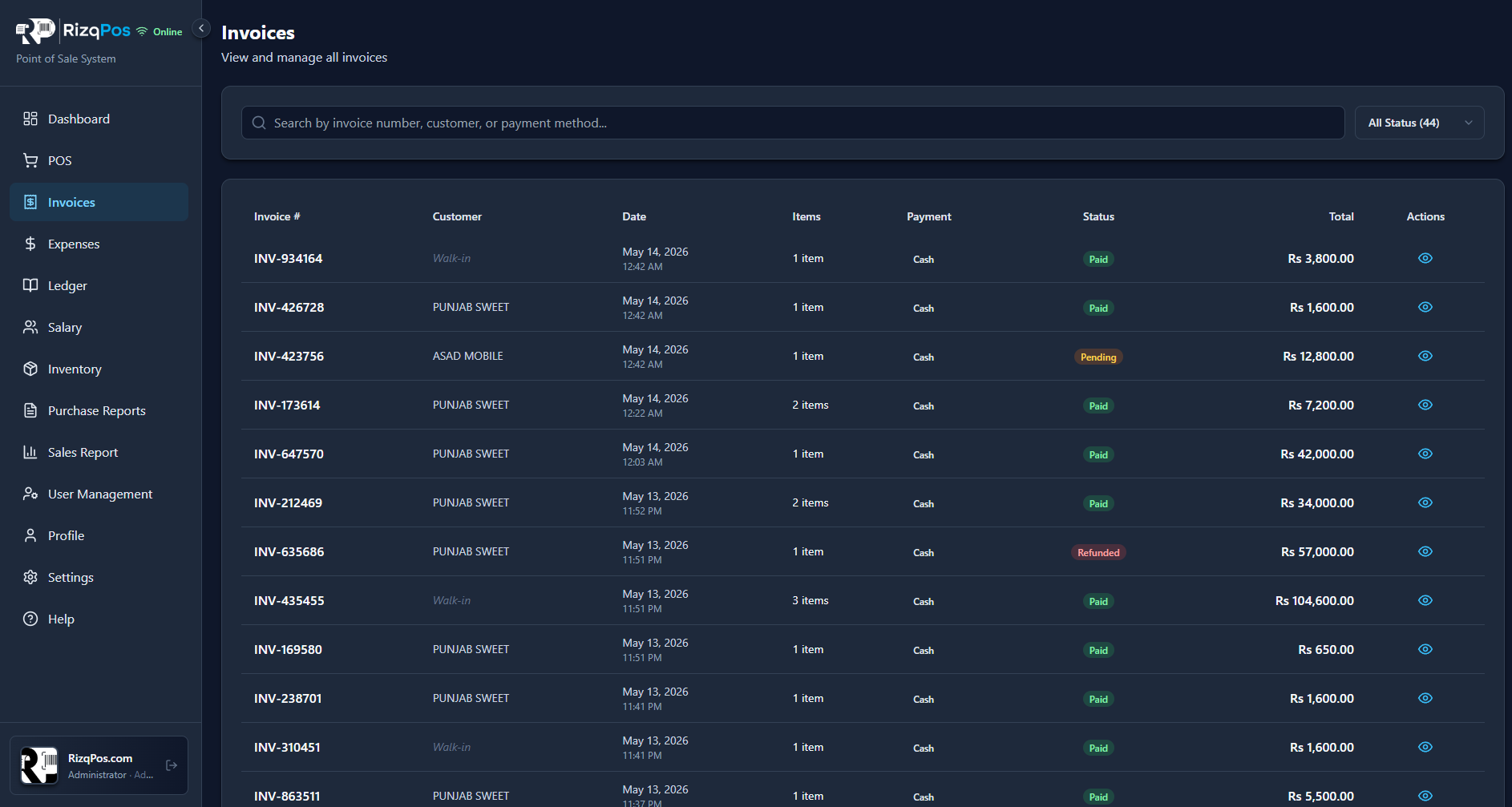View invoice INV-934164 via eye icon
This screenshot has width=1512, height=807.
pyautogui.click(x=1425, y=258)
